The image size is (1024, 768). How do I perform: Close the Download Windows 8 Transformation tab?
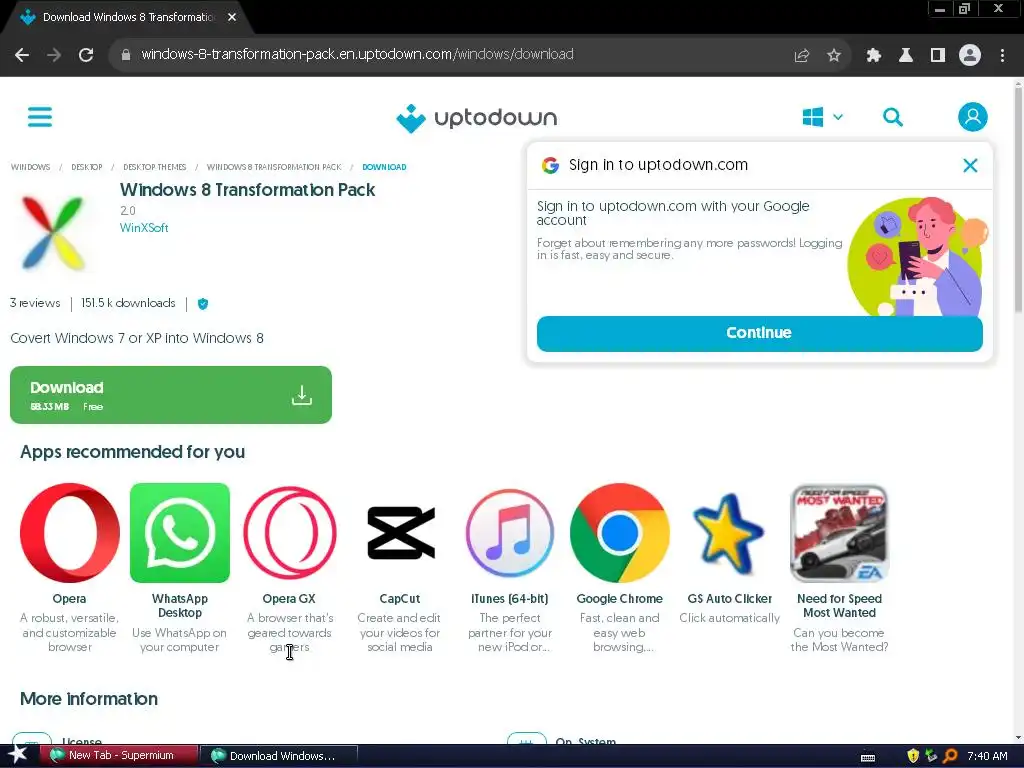click(232, 18)
